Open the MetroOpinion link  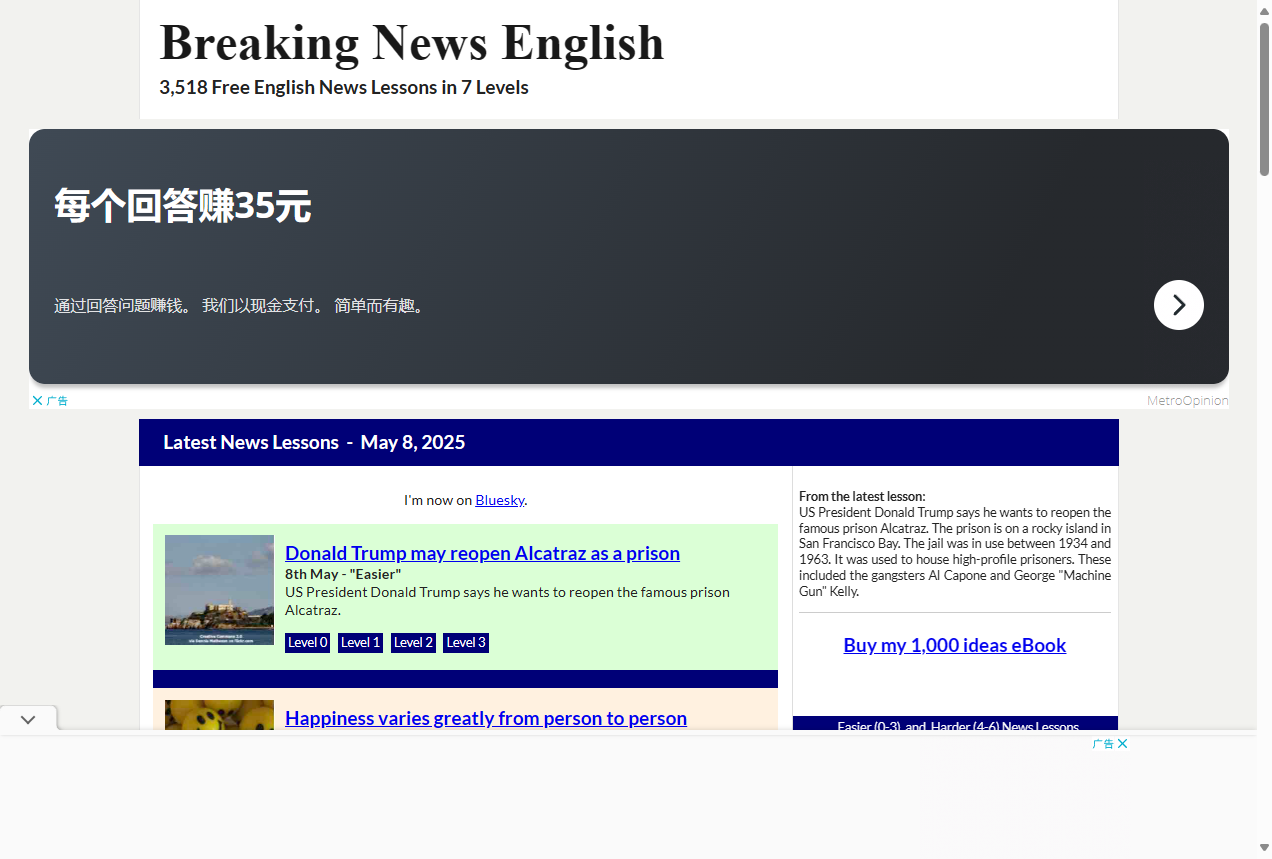[x=1187, y=400]
